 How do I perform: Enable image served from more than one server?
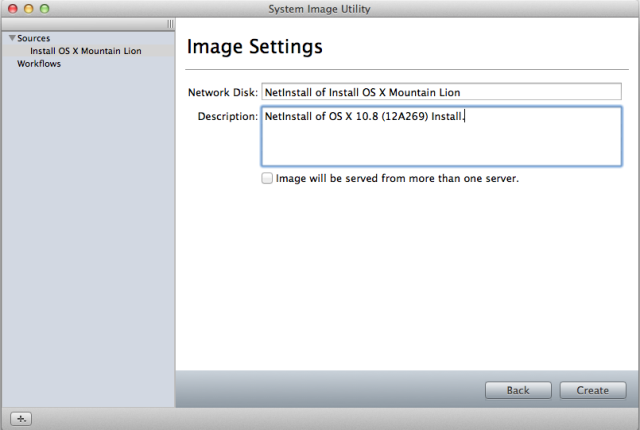click(267, 178)
